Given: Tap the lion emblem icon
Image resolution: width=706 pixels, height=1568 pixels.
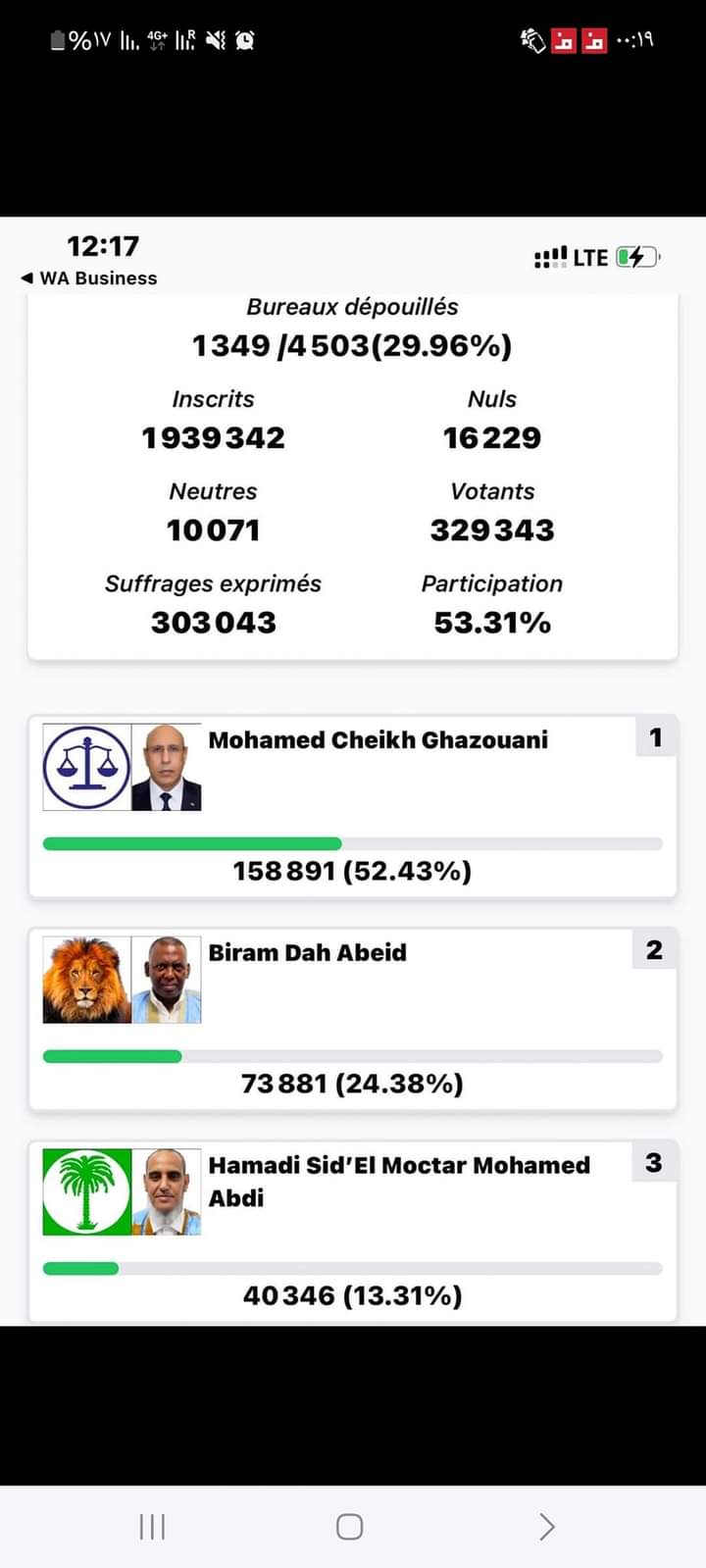Looking at the screenshot, I should [x=86, y=980].
